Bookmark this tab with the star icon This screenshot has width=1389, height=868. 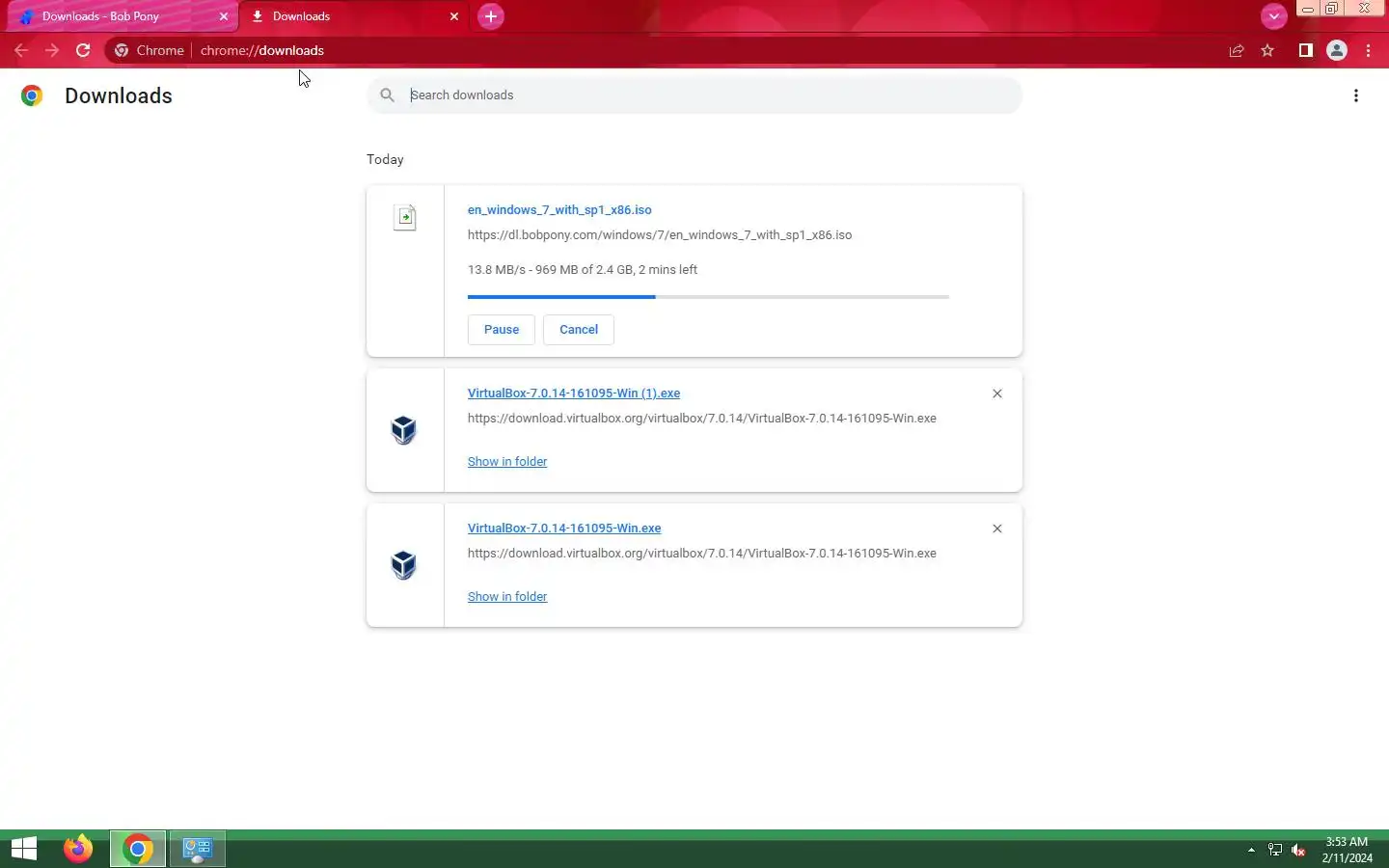point(1267,50)
